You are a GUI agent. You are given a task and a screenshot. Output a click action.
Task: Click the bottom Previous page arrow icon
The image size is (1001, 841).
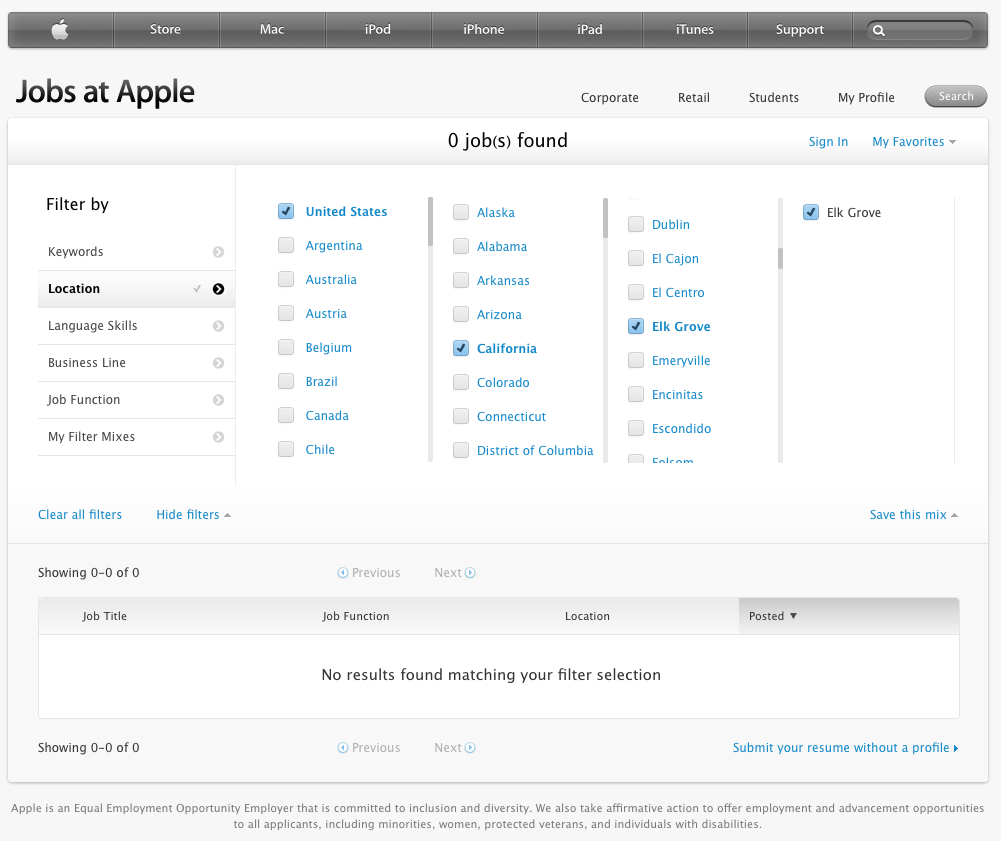click(343, 748)
